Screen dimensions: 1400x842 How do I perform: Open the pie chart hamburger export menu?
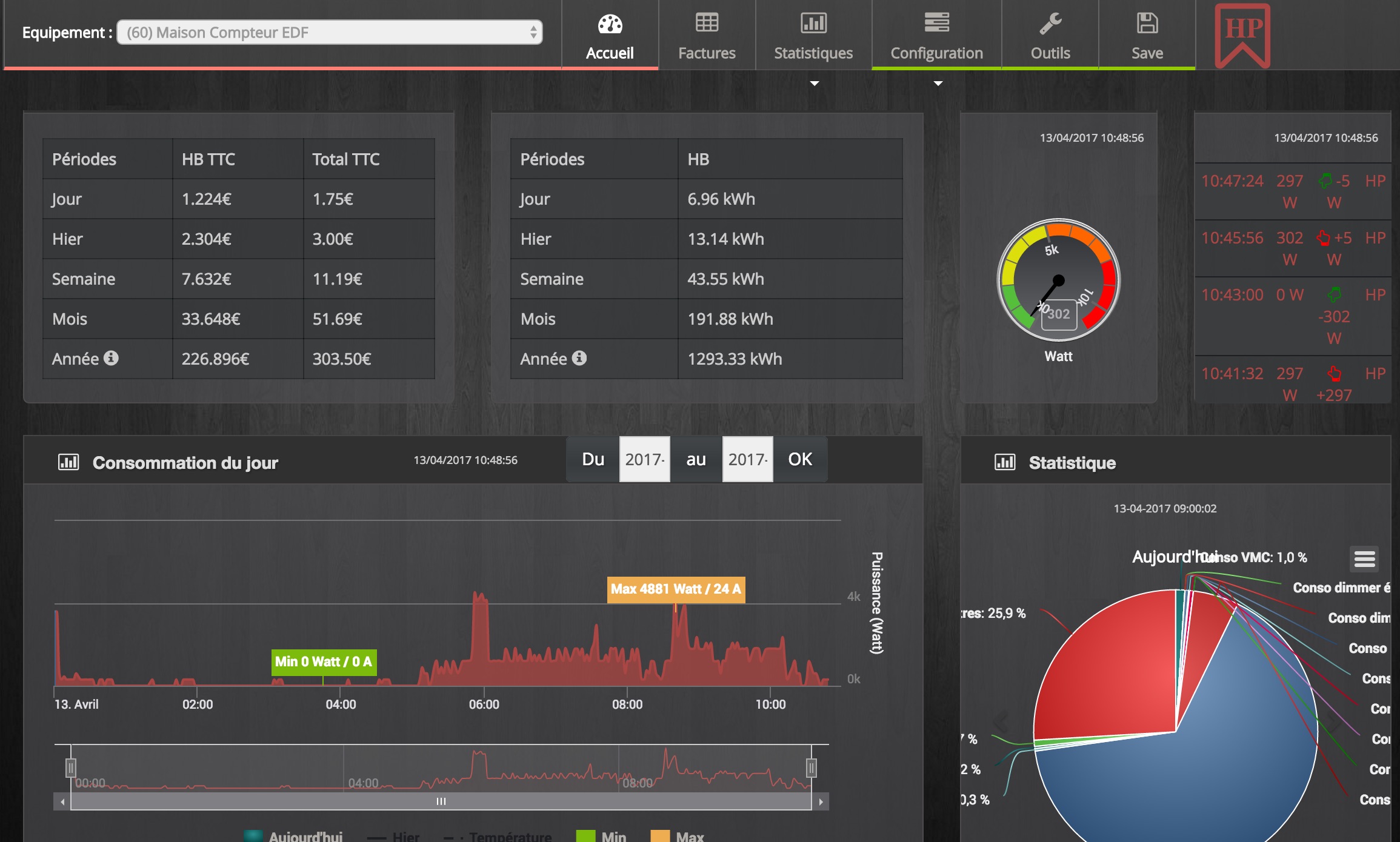coord(1364,559)
